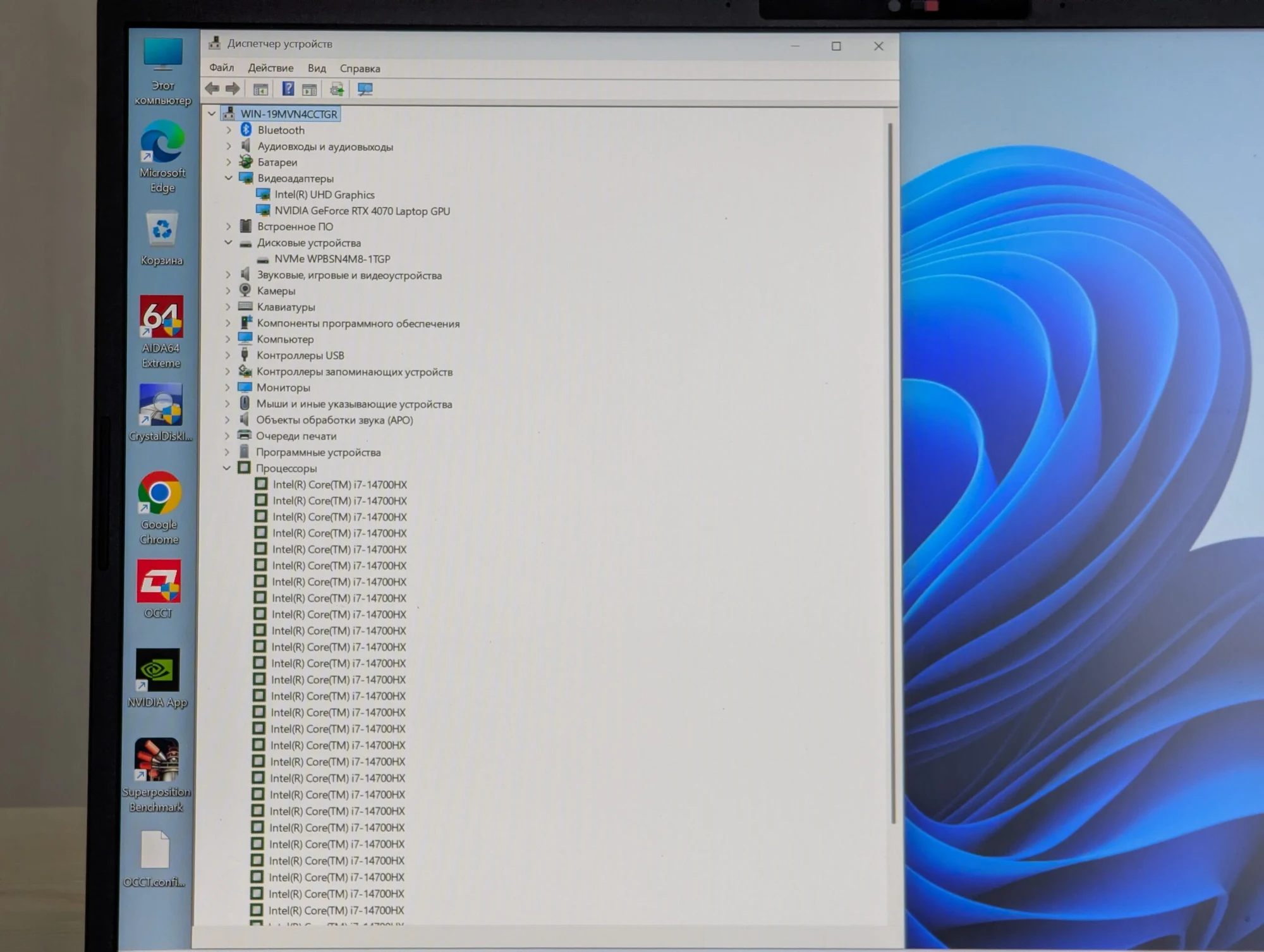This screenshot has height=952, width=1264.
Task: Open Этот компьютер desktop icon
Action: (x=163, y=71)
